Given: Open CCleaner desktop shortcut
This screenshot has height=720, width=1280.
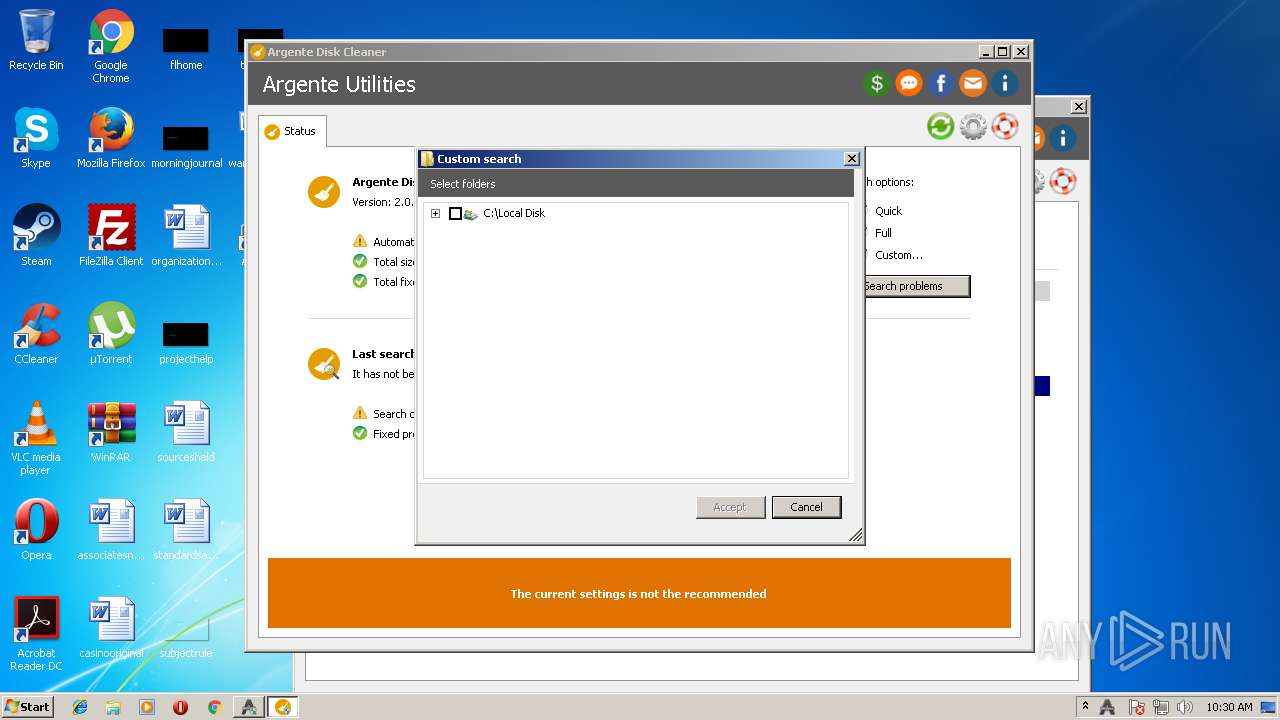Looking at the screenshot, I should (36, 334).
